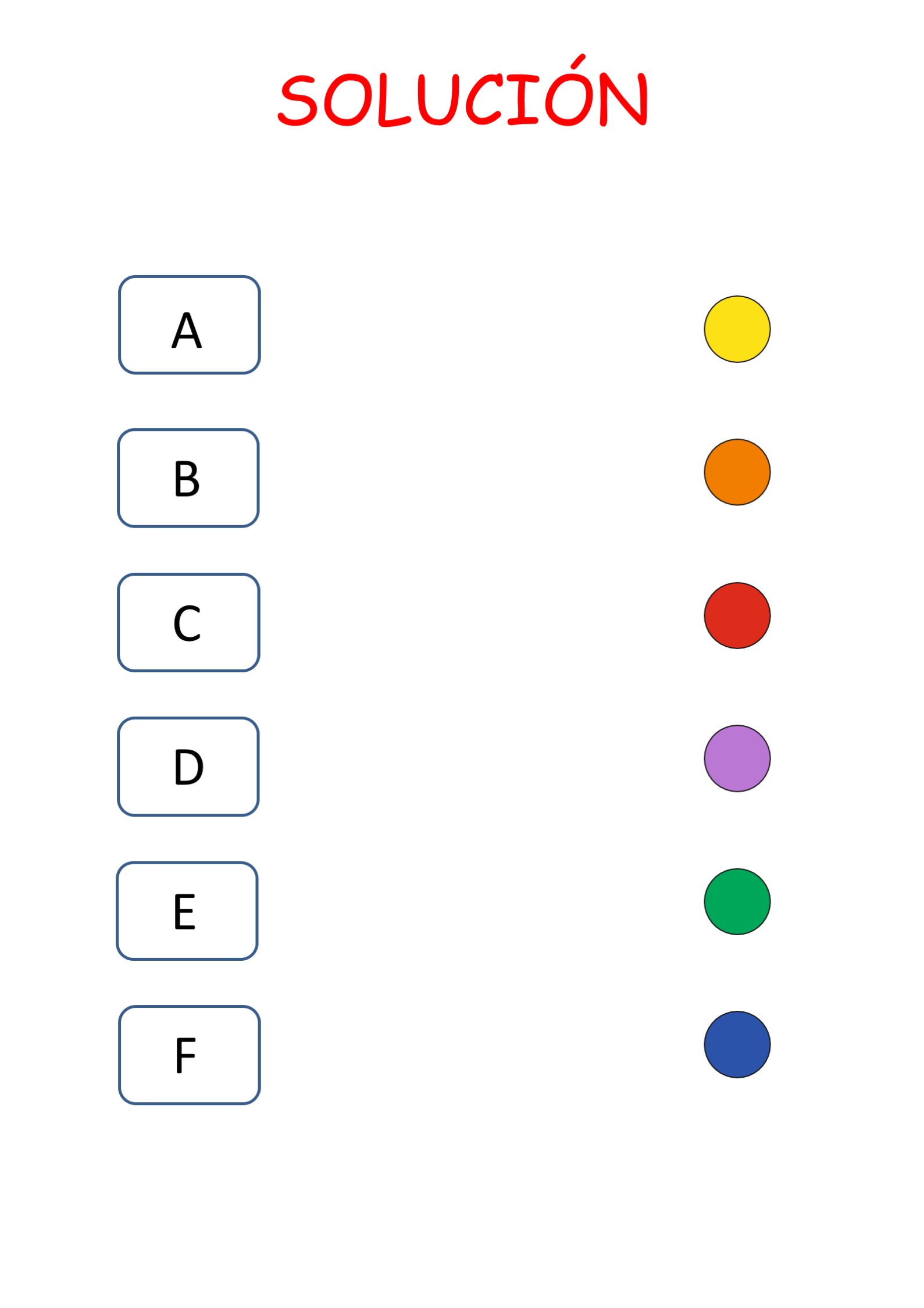Click the box labeled F

[x=189, y=1055]
